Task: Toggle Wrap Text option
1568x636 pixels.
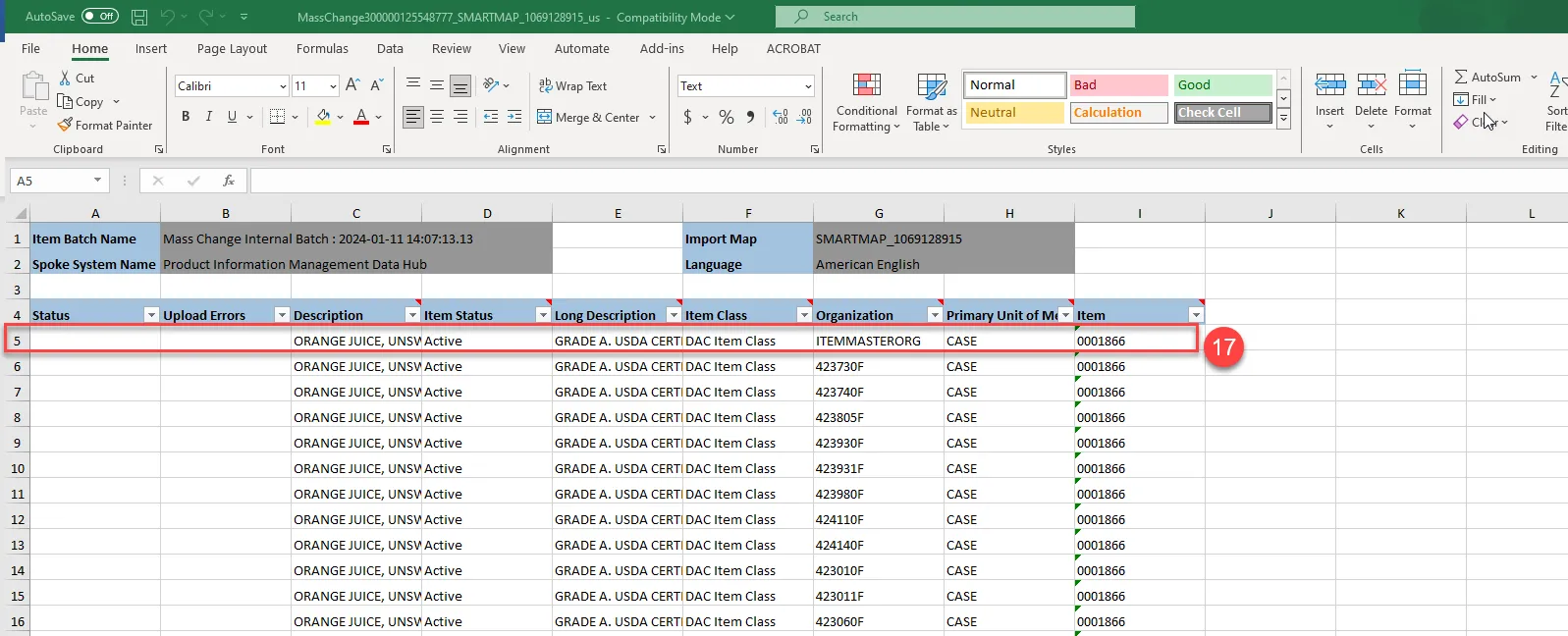Action: (572, 86)
